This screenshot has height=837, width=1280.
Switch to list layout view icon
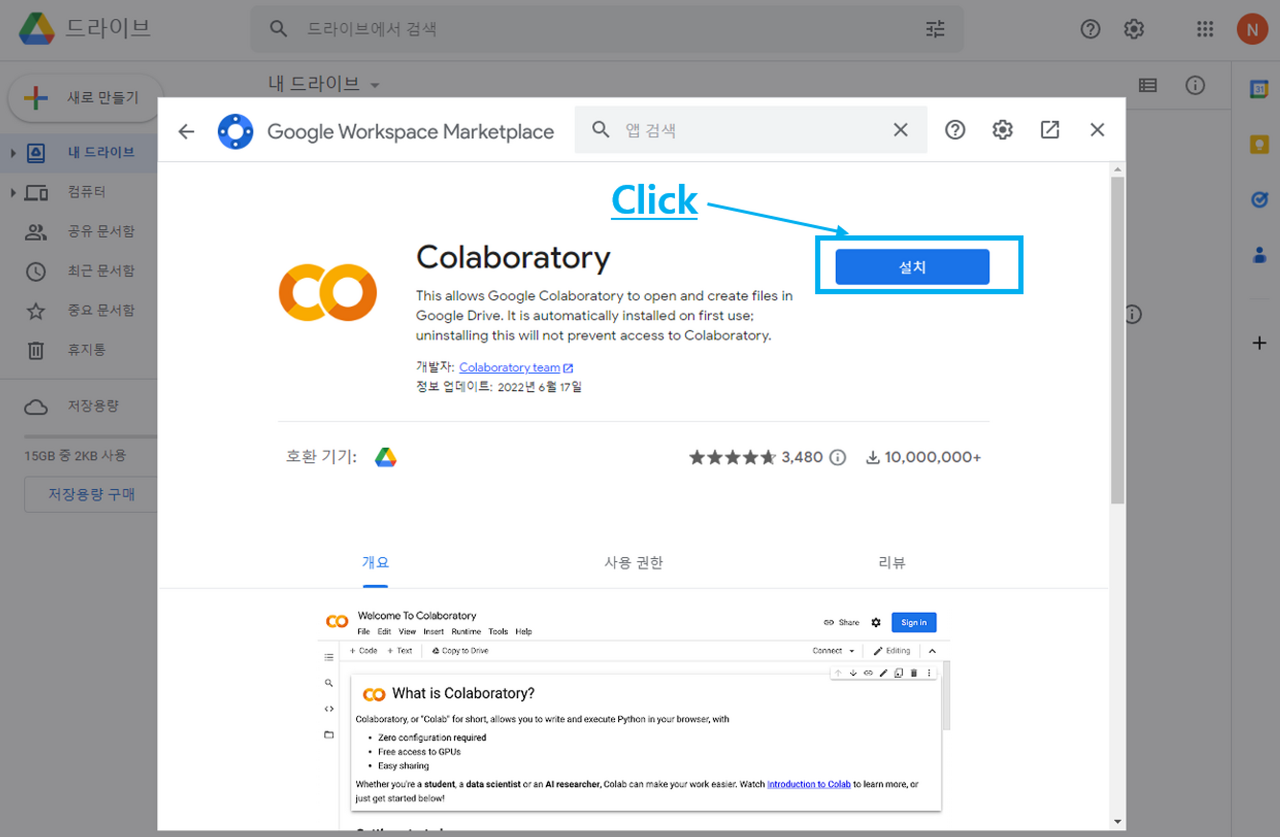(x=1148, y=86)
